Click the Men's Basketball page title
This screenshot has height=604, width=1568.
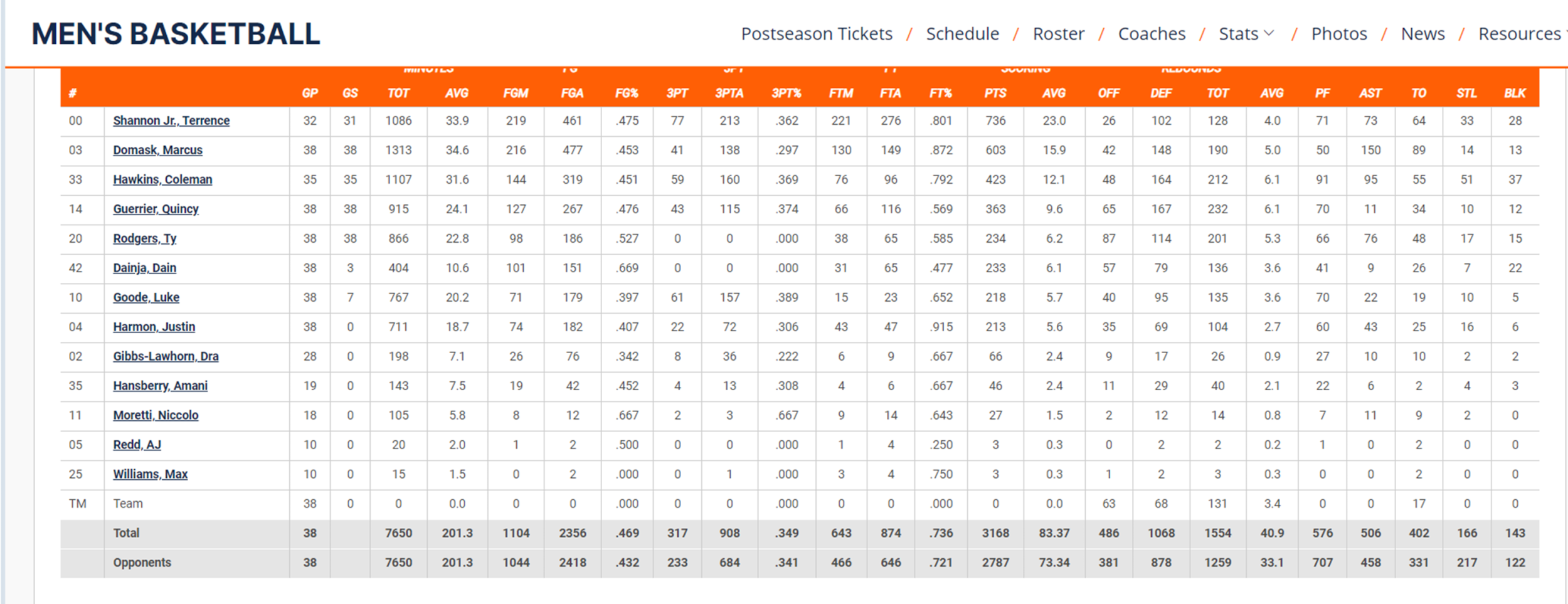[176, 34]
